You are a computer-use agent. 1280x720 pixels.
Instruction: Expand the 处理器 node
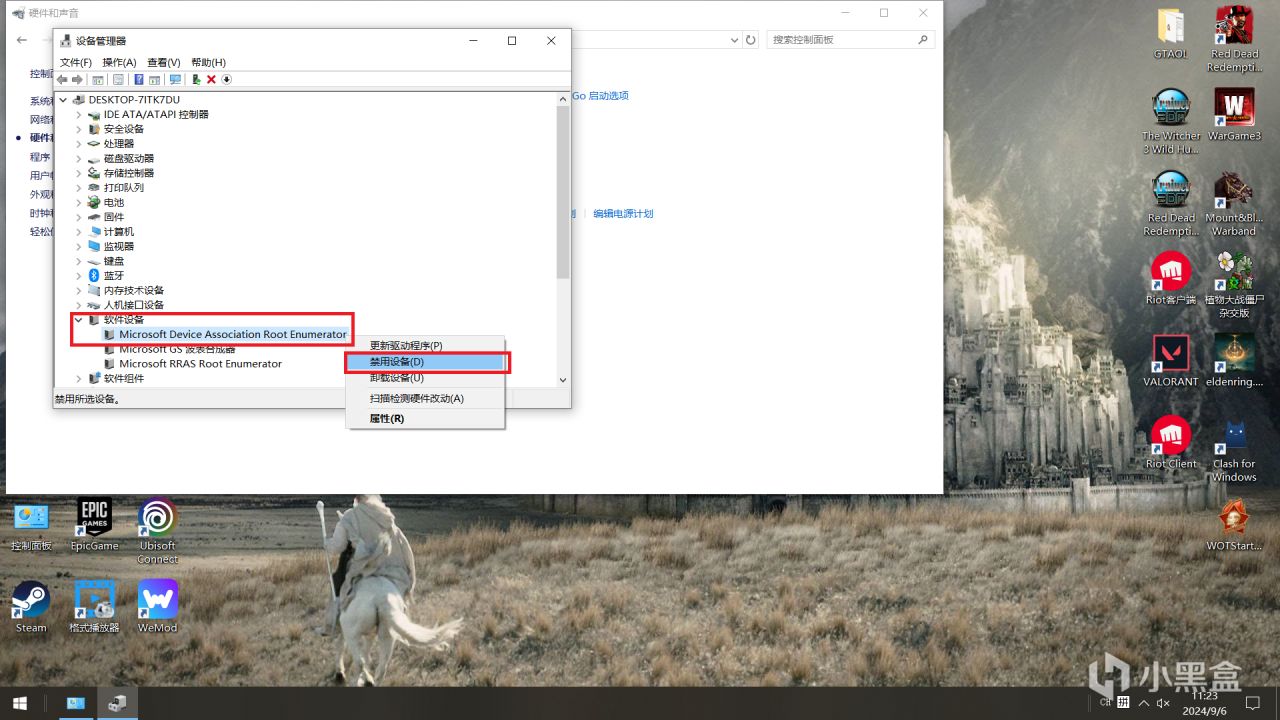coord(79,144)
